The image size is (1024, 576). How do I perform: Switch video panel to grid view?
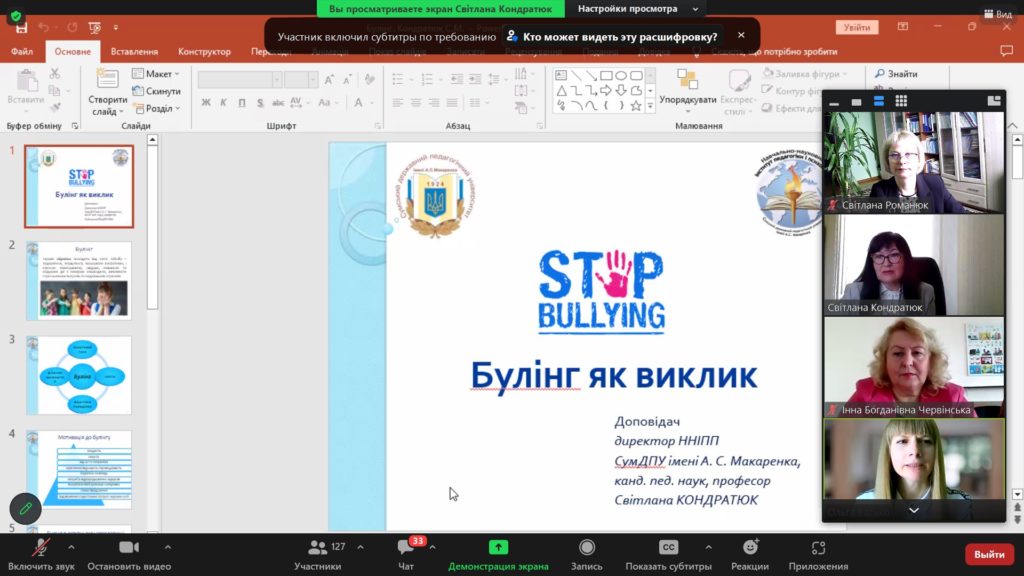tap(901, 101)
